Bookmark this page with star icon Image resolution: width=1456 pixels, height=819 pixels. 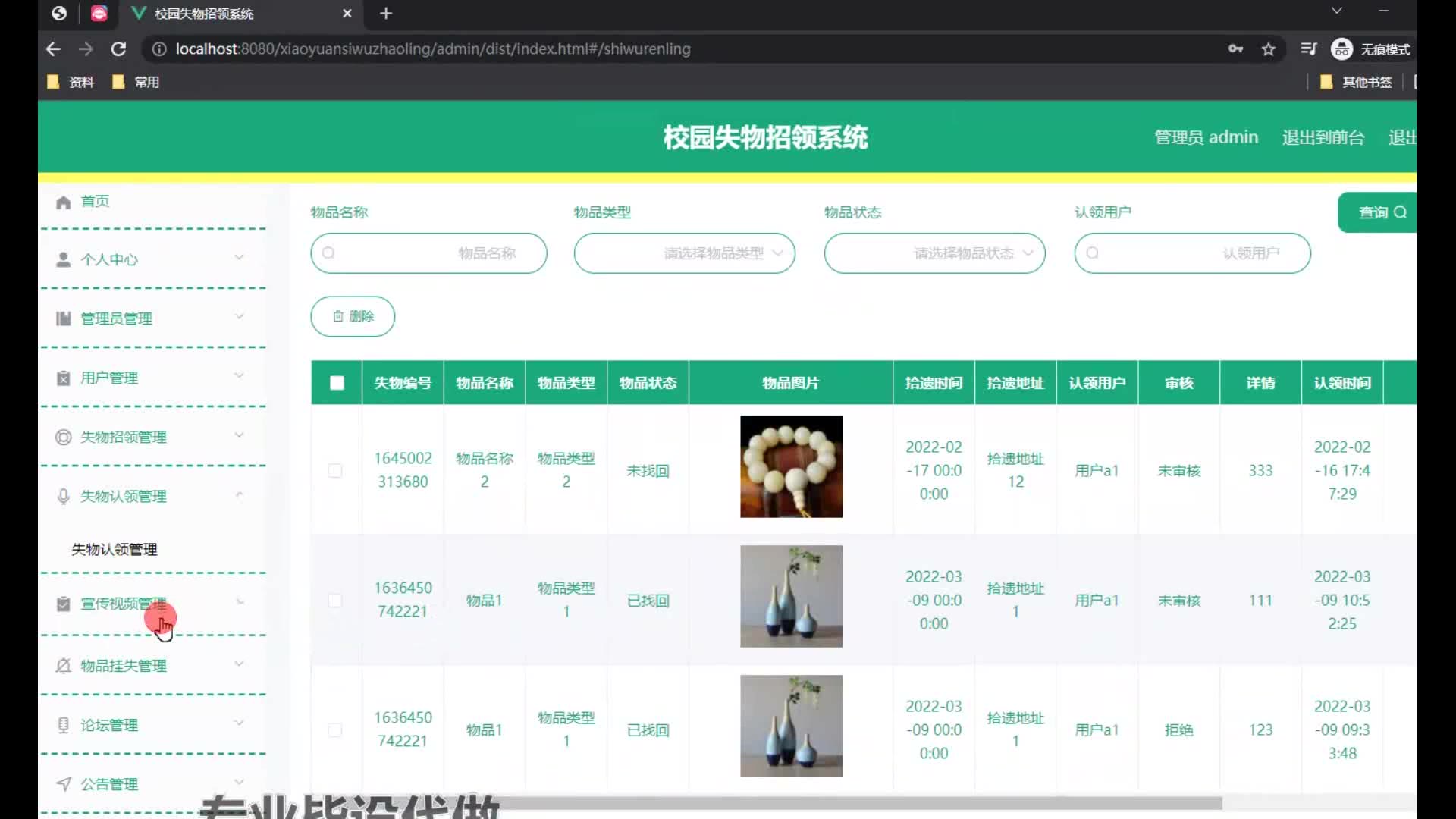pyautogui.click(x=1269, y=49)
